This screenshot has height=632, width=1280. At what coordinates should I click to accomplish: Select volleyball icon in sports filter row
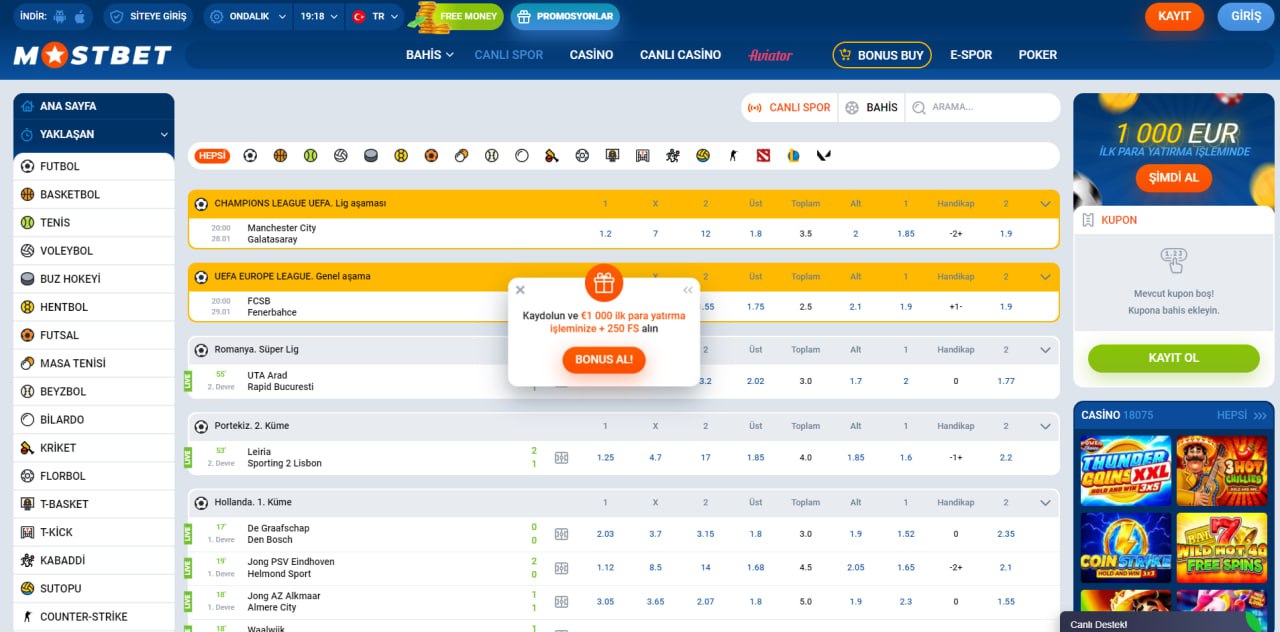click(341, 156)
